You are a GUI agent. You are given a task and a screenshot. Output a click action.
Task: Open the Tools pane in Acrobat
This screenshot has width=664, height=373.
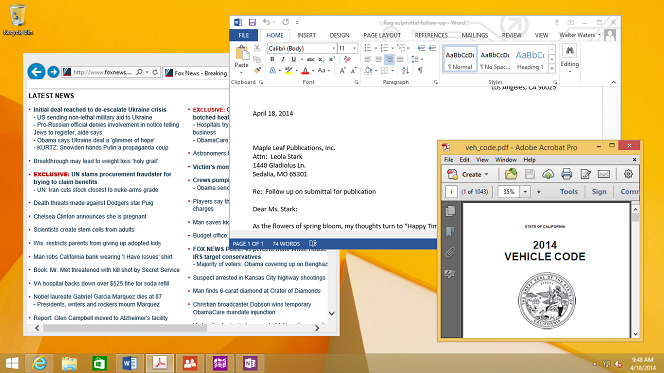569,192
